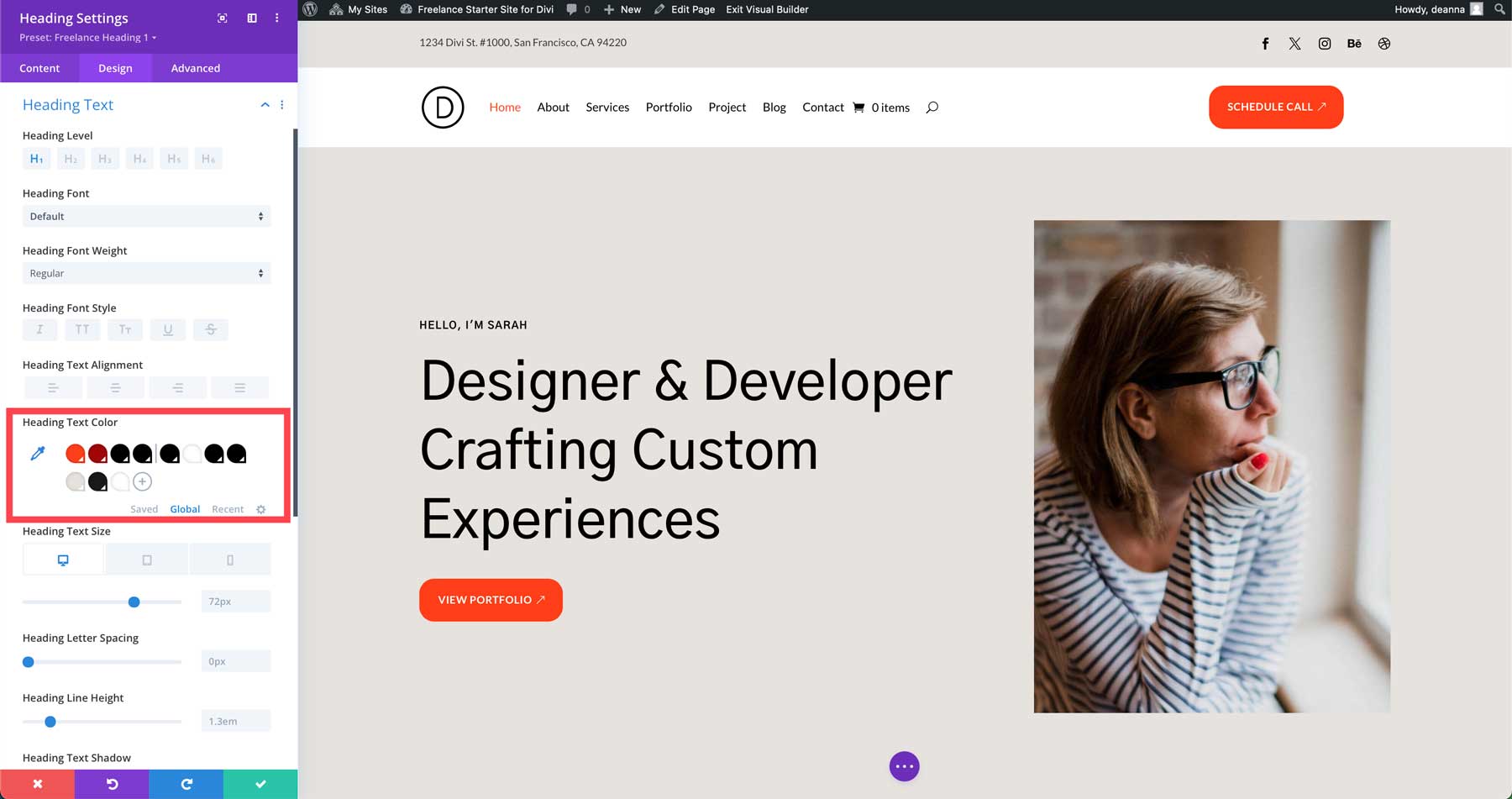Click the redo icon in bottom bar
1512x799 pixels.
coord(186,783)
